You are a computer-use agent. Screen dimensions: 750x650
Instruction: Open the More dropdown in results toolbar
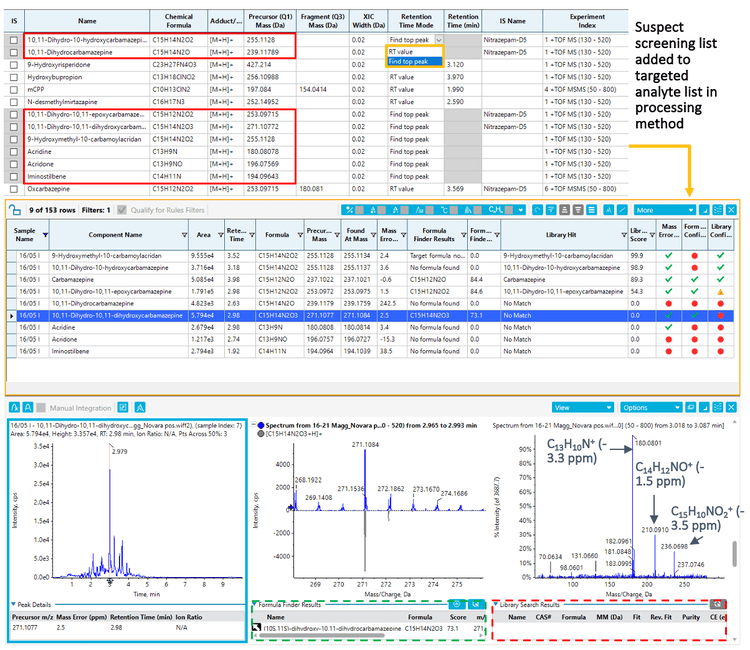[x=664, y=210]
